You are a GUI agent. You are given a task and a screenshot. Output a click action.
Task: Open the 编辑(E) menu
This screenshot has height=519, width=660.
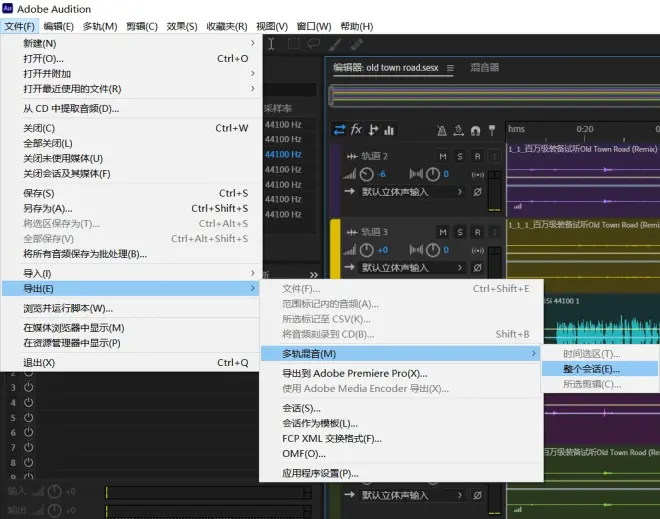pyautogui.click(x=59, y=26)
